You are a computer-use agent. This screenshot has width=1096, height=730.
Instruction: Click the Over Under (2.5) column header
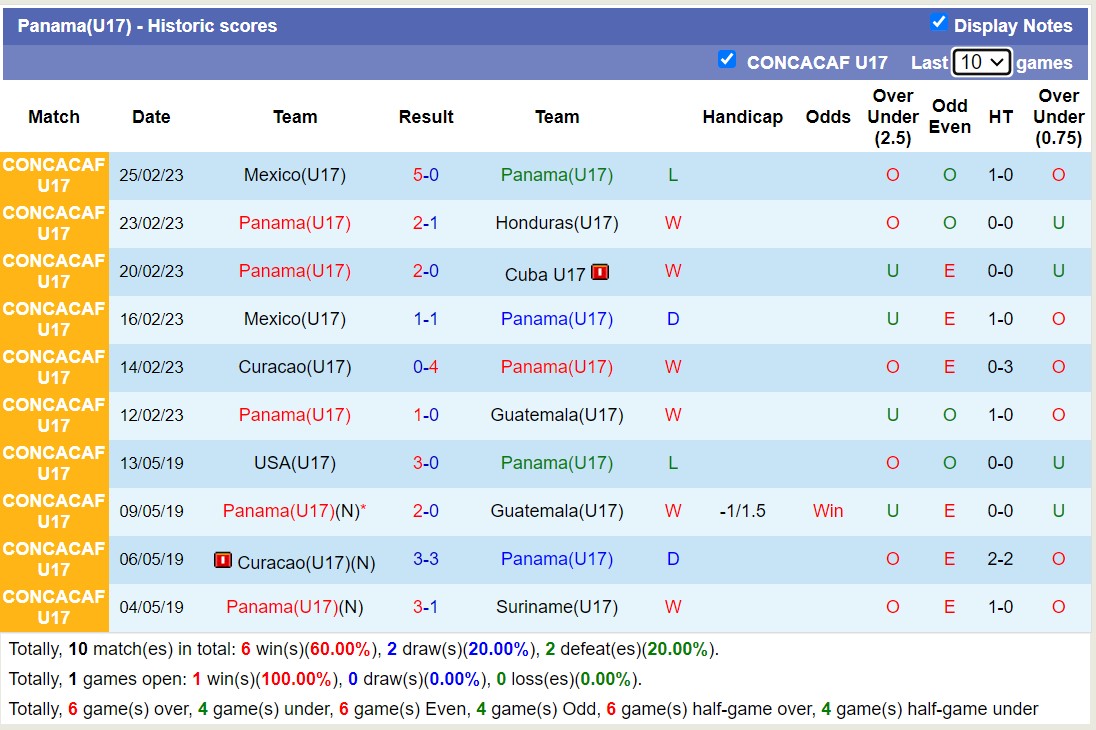[892, 117]
